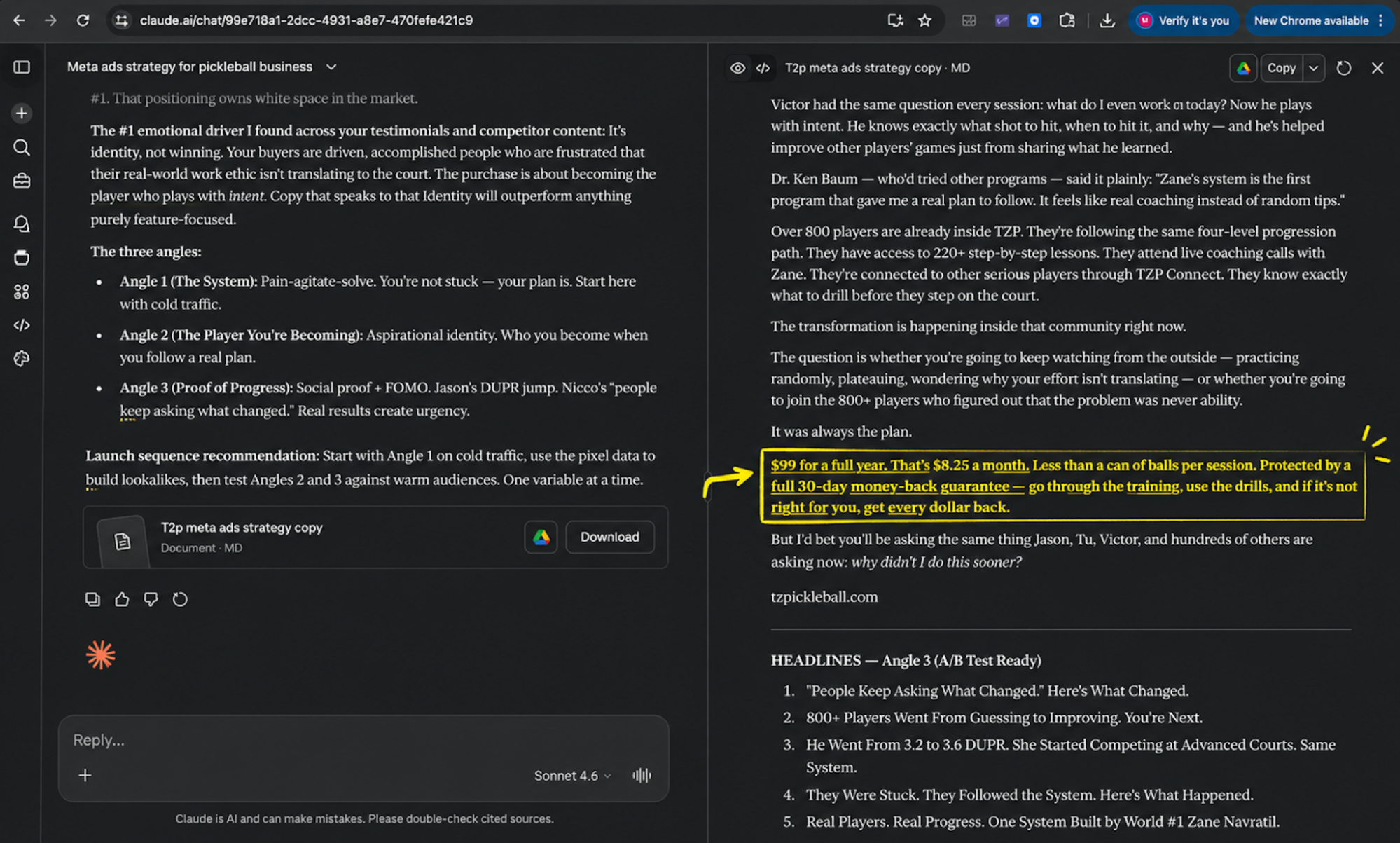Image resolution: width=1400 pixels, height=843 pixels.
Task: Switch artifact to preview eye view
Action: coord(737,68)
